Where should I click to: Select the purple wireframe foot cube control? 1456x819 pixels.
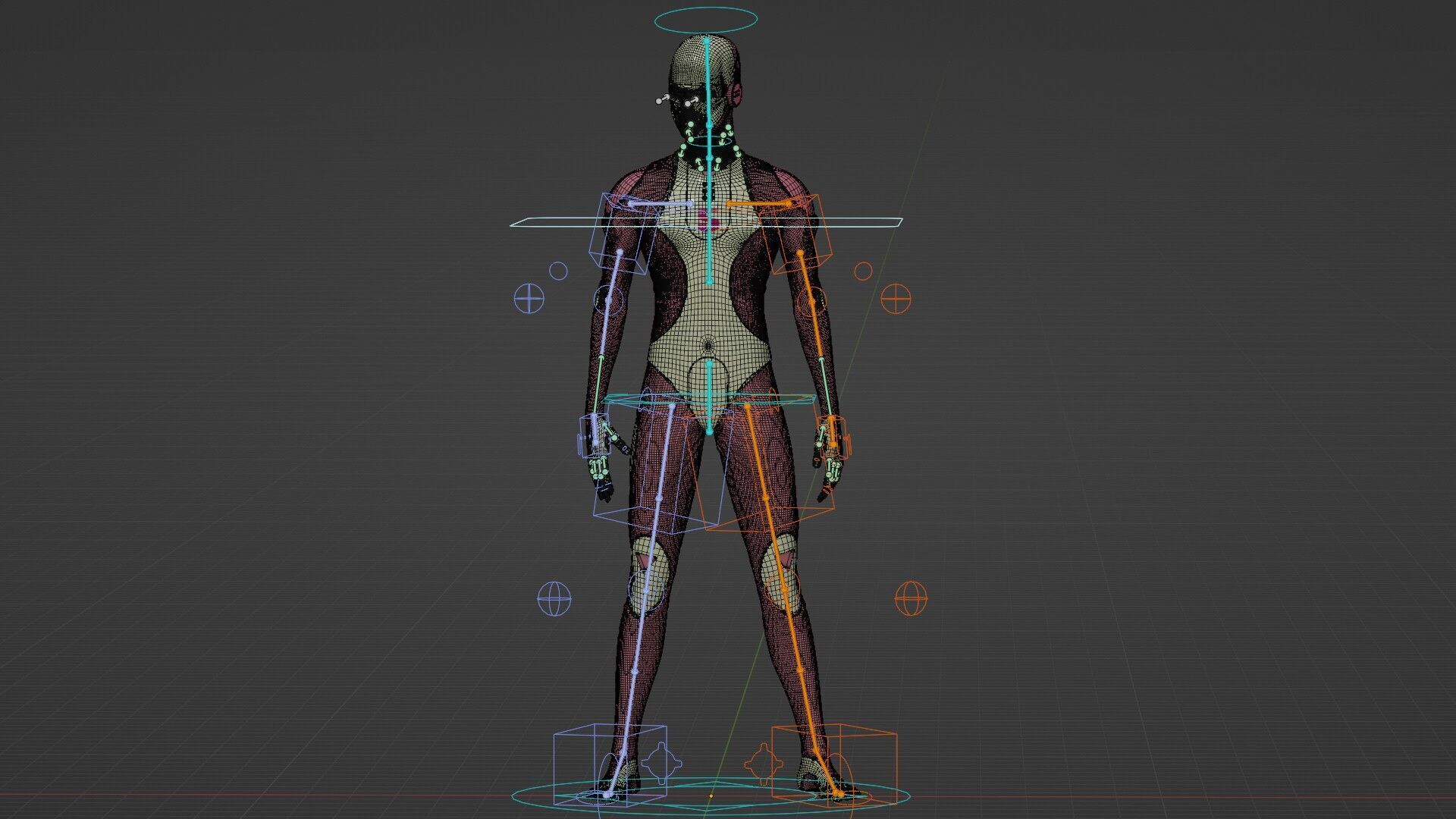(x=610, y=764)
